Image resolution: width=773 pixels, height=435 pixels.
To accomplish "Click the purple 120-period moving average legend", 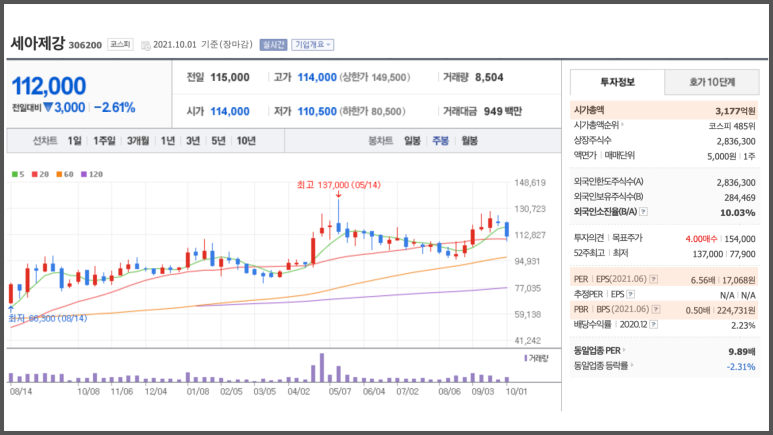I will pyautogui.click(x=92, y=174).
